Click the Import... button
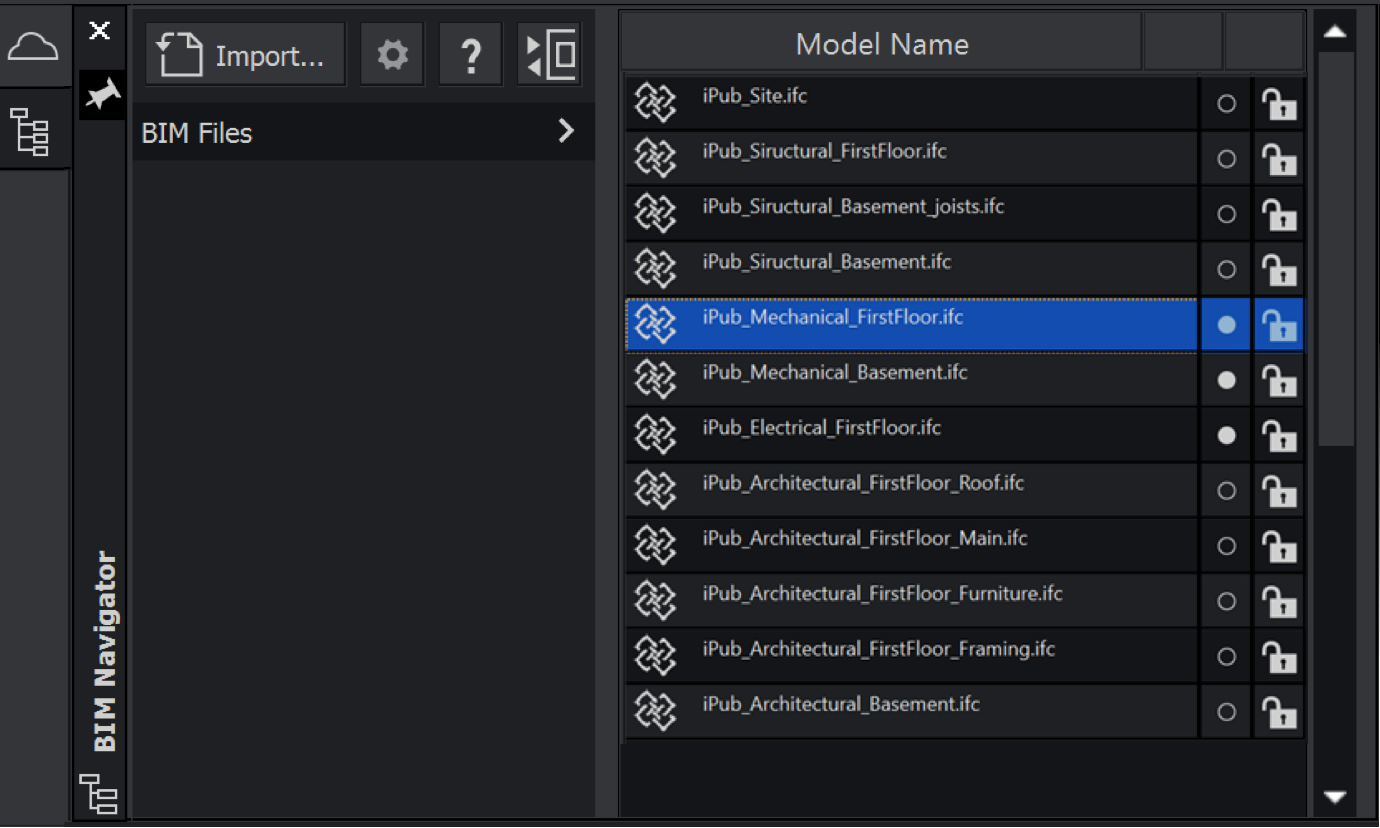Screen dimensions: 1380x828 [246, 55]
